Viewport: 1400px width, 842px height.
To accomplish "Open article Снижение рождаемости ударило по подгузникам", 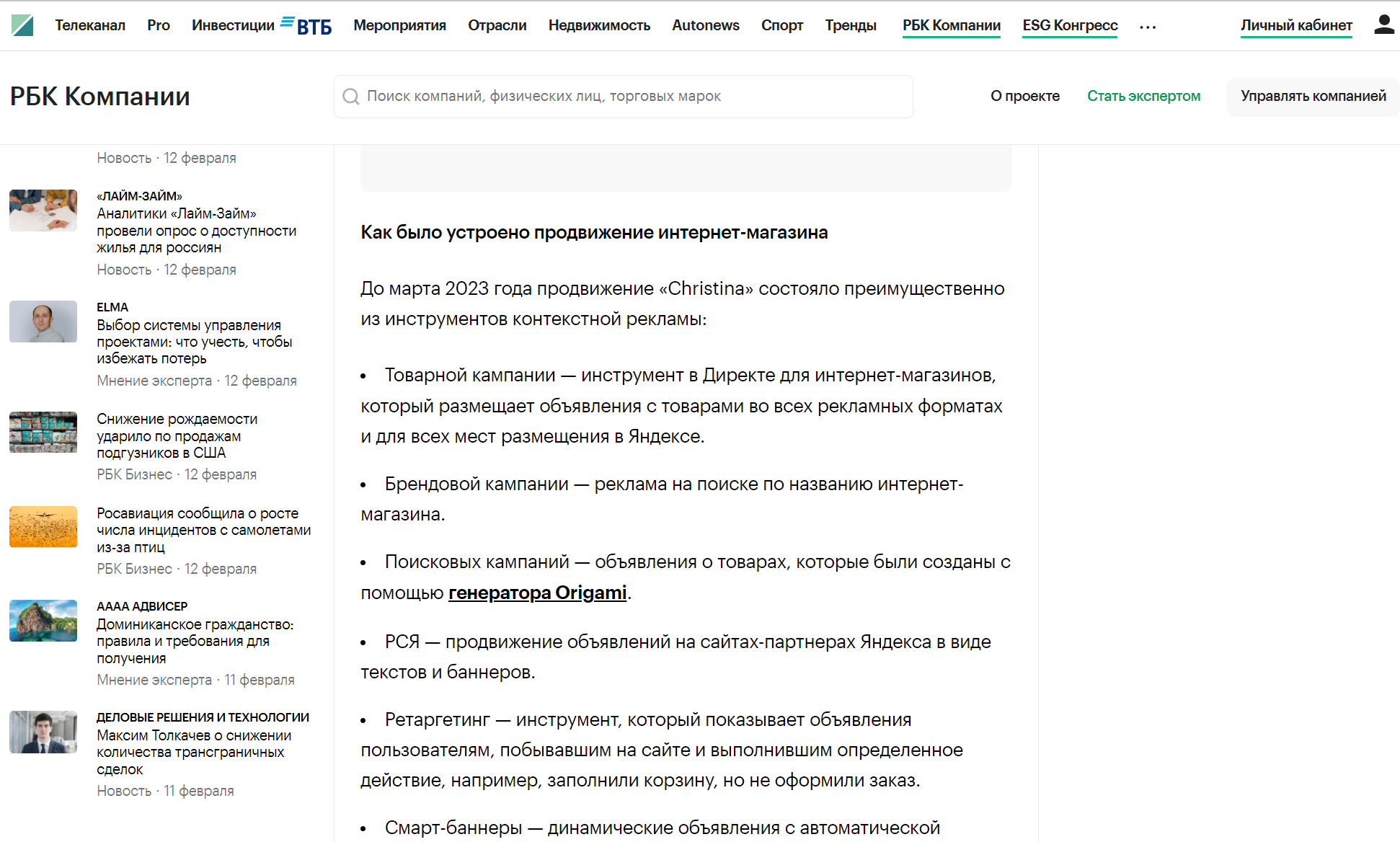I will (x=177, y=436).
